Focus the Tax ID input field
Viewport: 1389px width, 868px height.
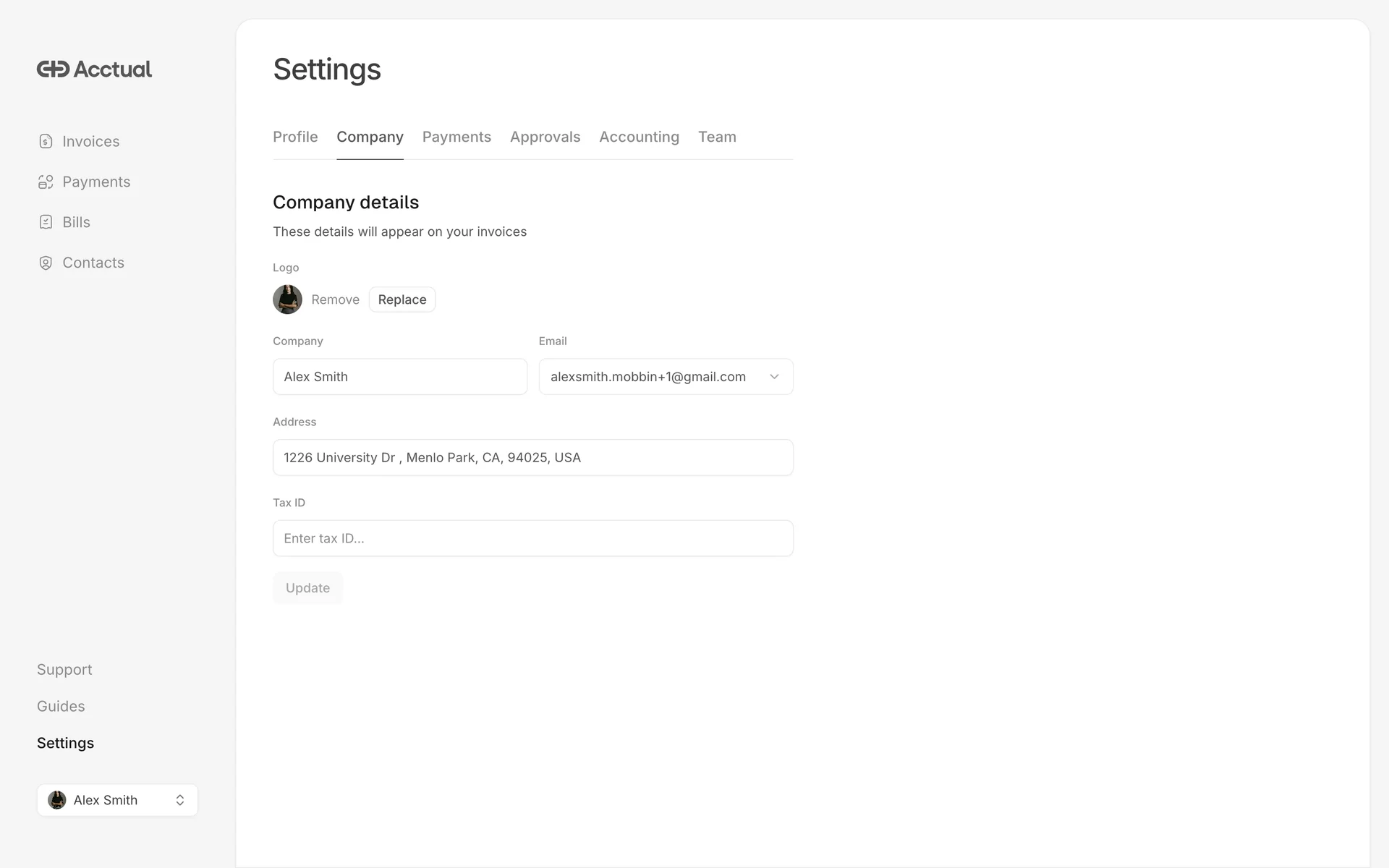click(x=532, y=538)
